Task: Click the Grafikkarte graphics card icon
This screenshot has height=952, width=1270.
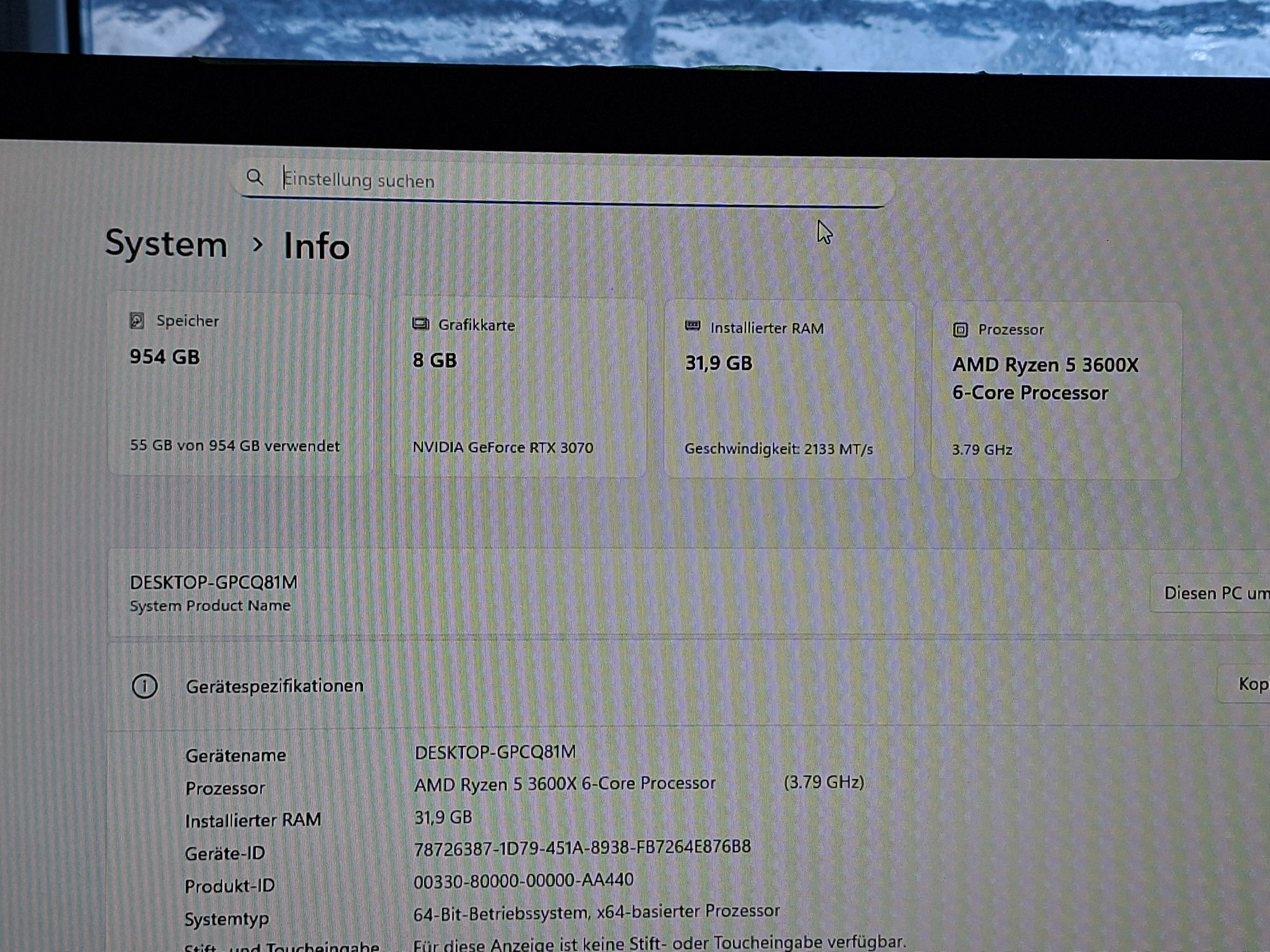Action: [420, 324]
